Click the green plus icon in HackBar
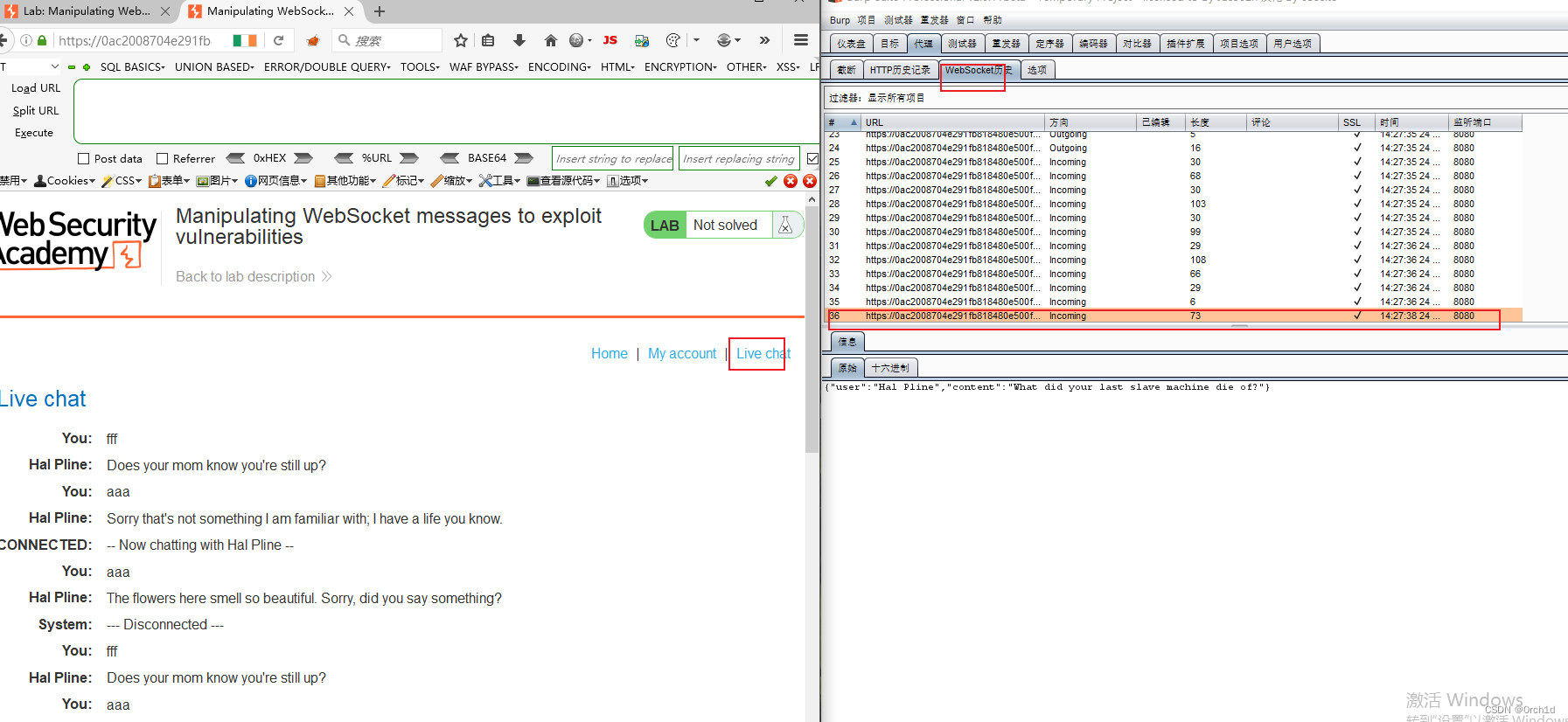The image size is (1568, 722). [86, 66]
